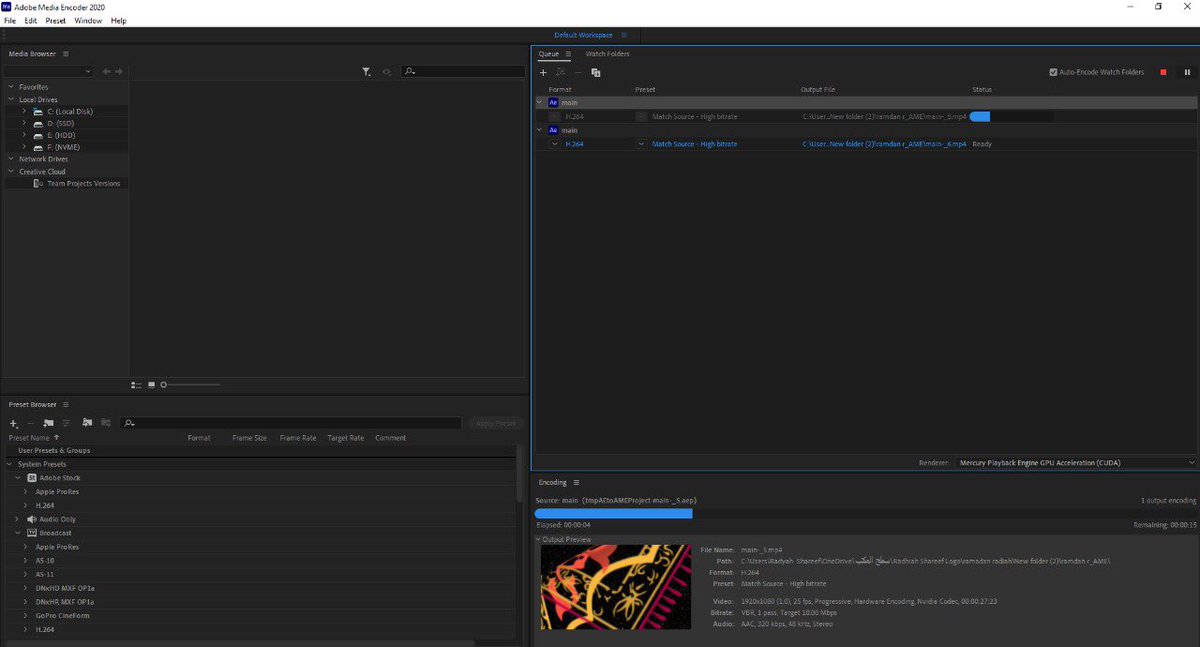Open the File menu

[x=10, y=20]
